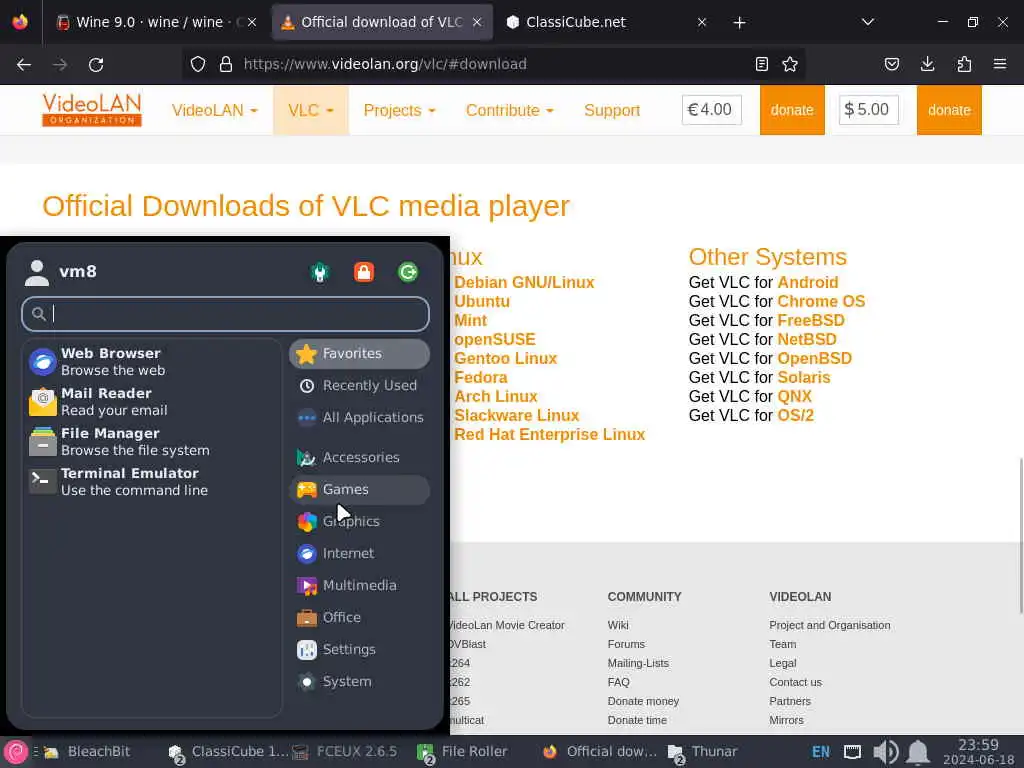This screenshot has width=1024, height=768.
Task: Switch to Wine 9.0 tab
Action: click(155, 22)
